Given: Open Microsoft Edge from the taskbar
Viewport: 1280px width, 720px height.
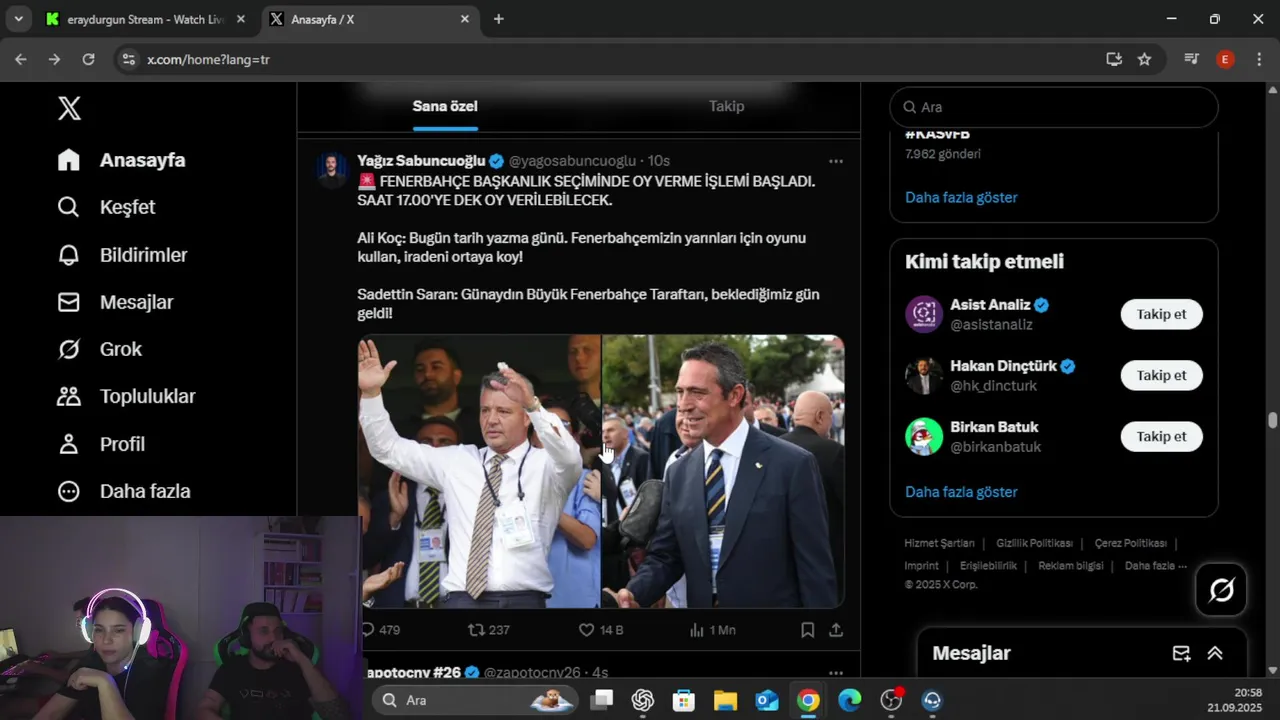Looking at the screenshot, I should tap(849, 700).
